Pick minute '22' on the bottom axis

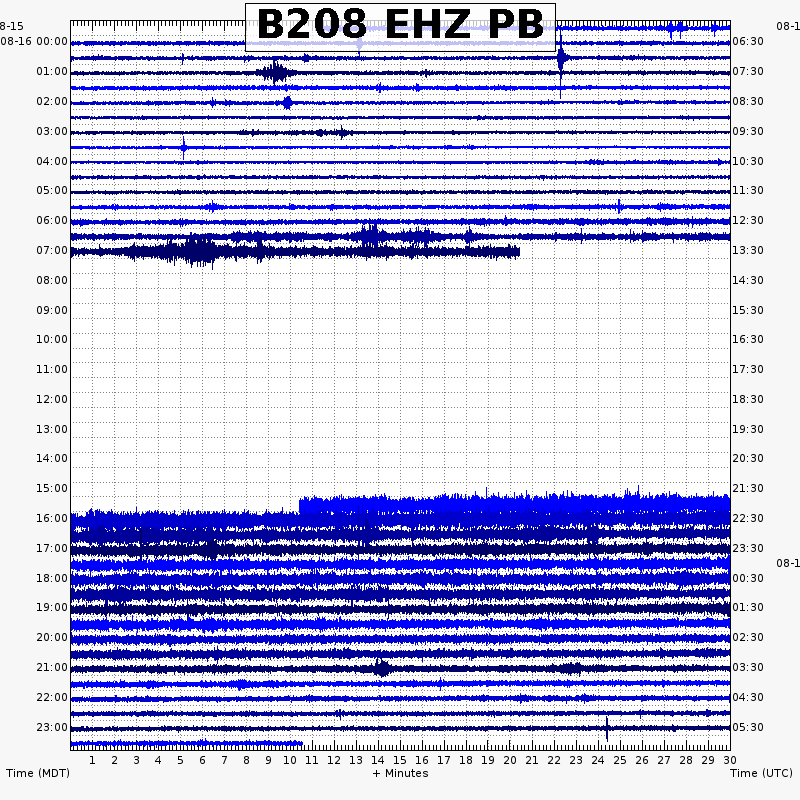[x=554, y=761]
